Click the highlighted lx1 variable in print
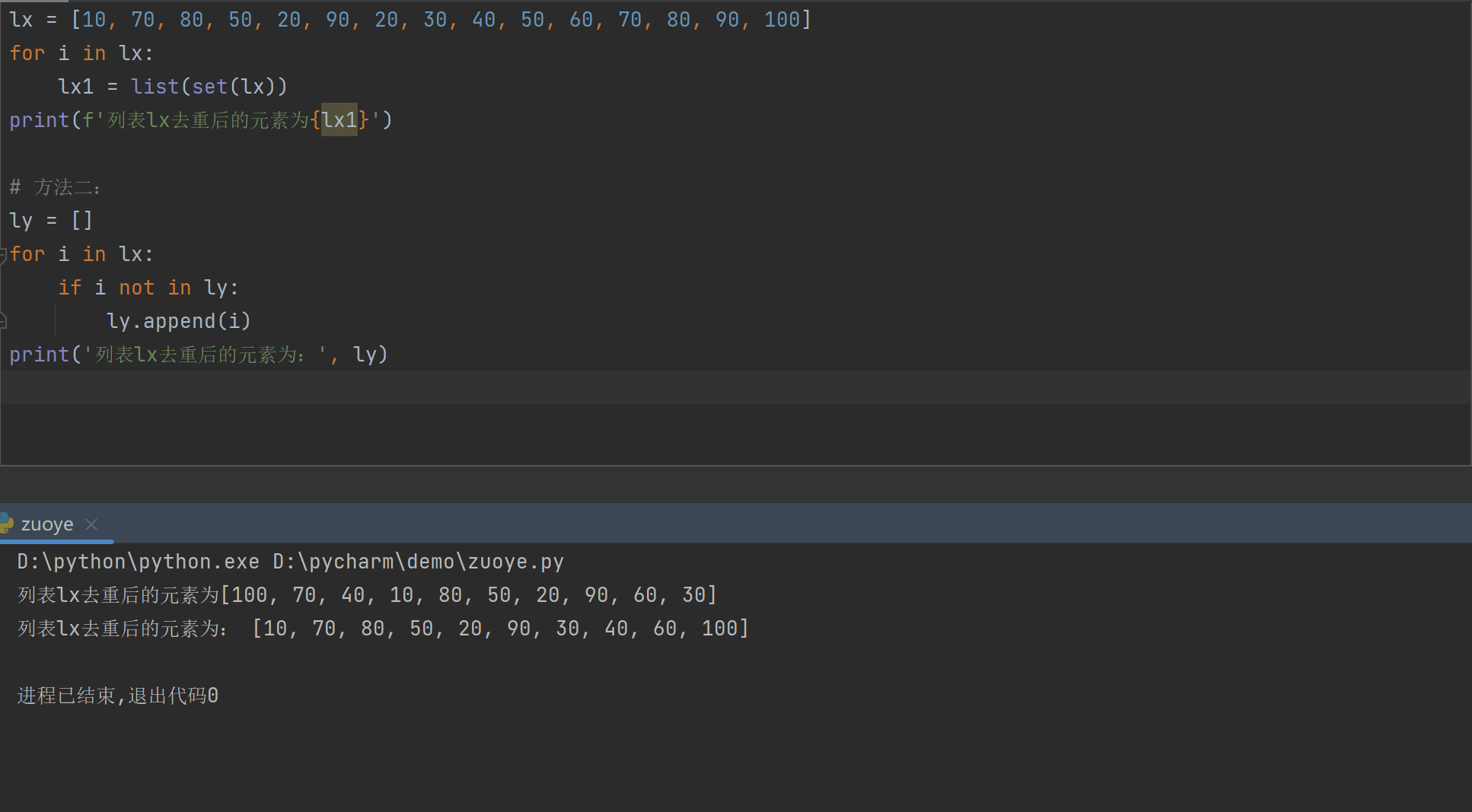 pyautogui.click(x=339, y=120)
